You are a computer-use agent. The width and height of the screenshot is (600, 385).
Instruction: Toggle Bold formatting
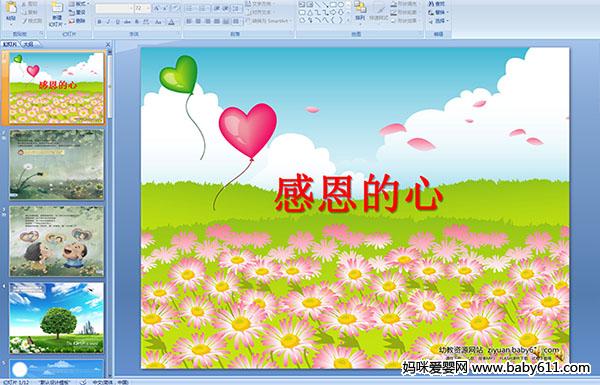(99, 22)
